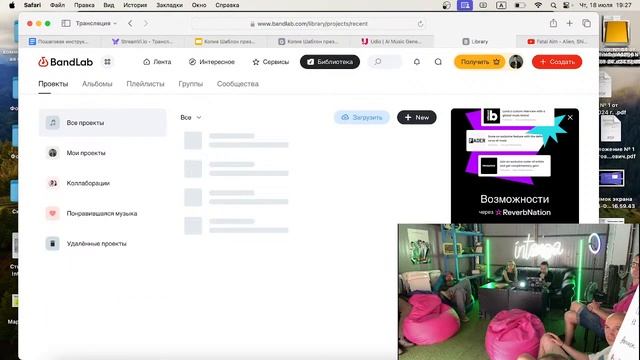
Task: Switch to Сообщества tab
Action: pos(238,84)
